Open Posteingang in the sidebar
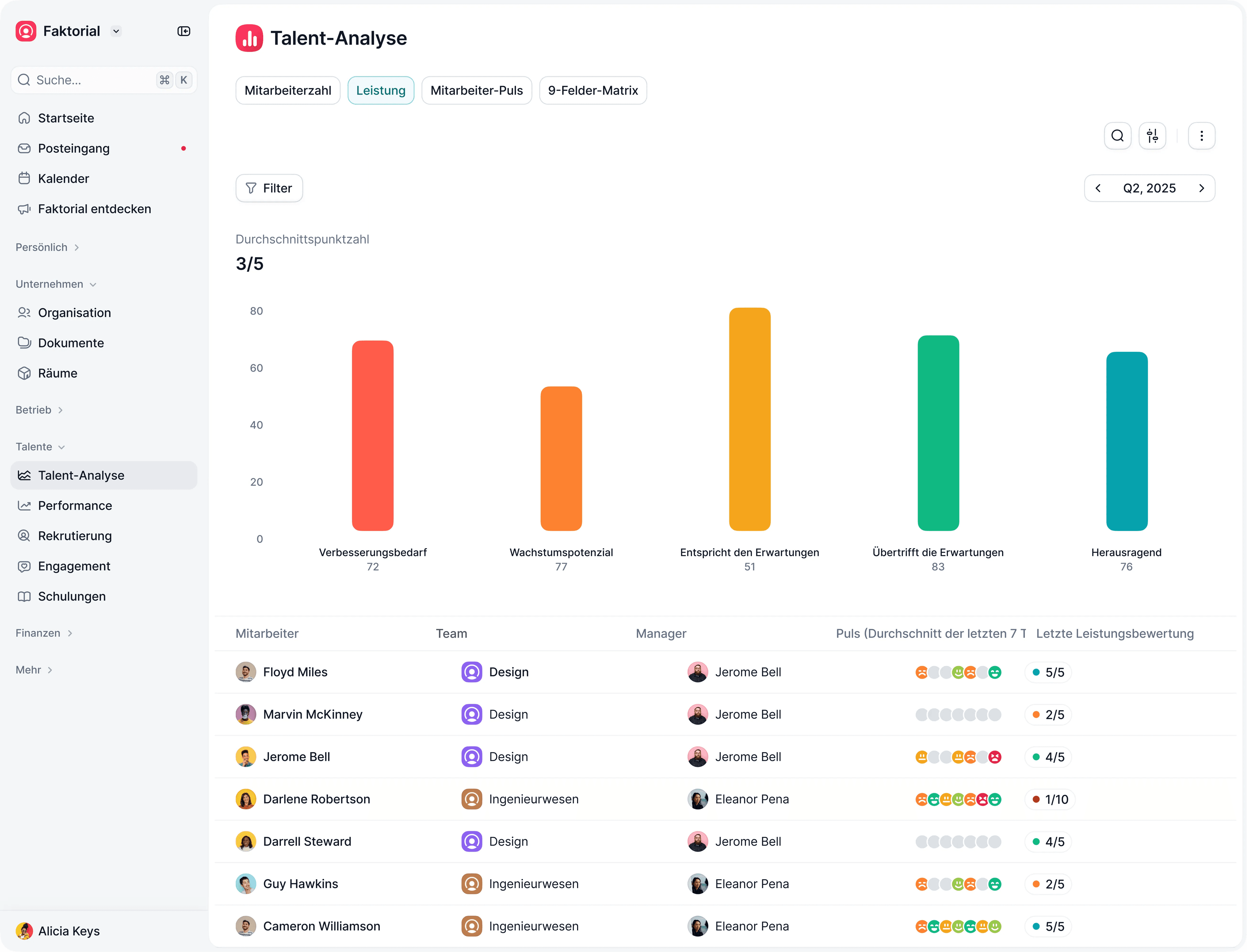This screenshot has height=952, width=1247. click(104, 148)
